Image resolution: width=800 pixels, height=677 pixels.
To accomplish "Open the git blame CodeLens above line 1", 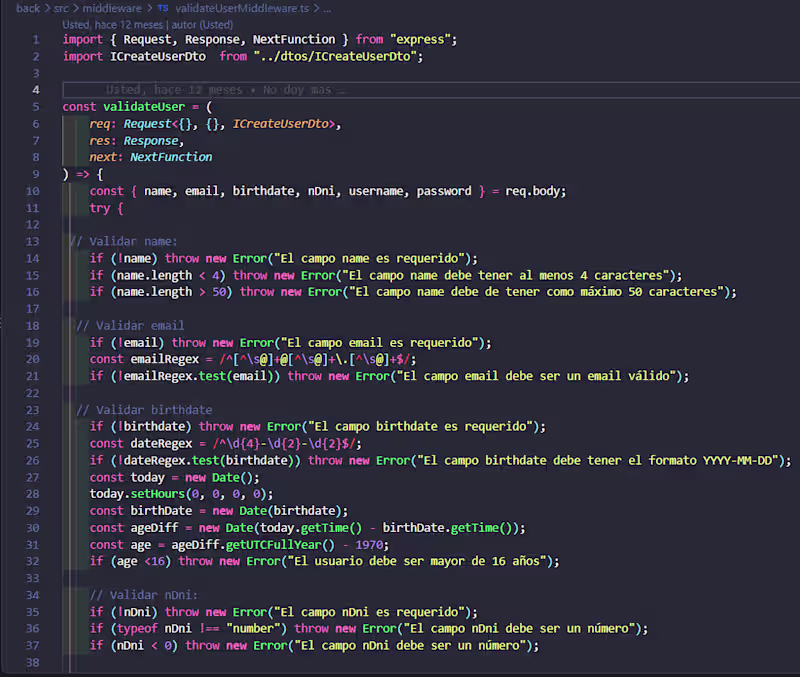I will point(147,24).
